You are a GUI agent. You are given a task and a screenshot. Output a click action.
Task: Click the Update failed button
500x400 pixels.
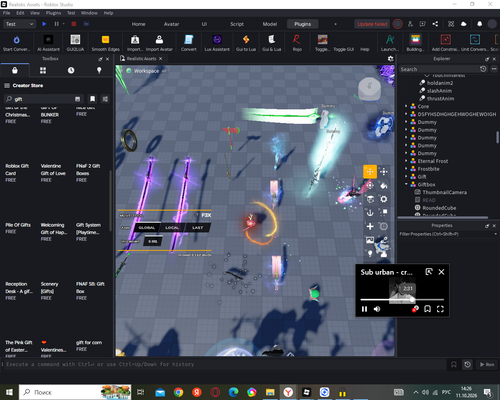[372, 24]
